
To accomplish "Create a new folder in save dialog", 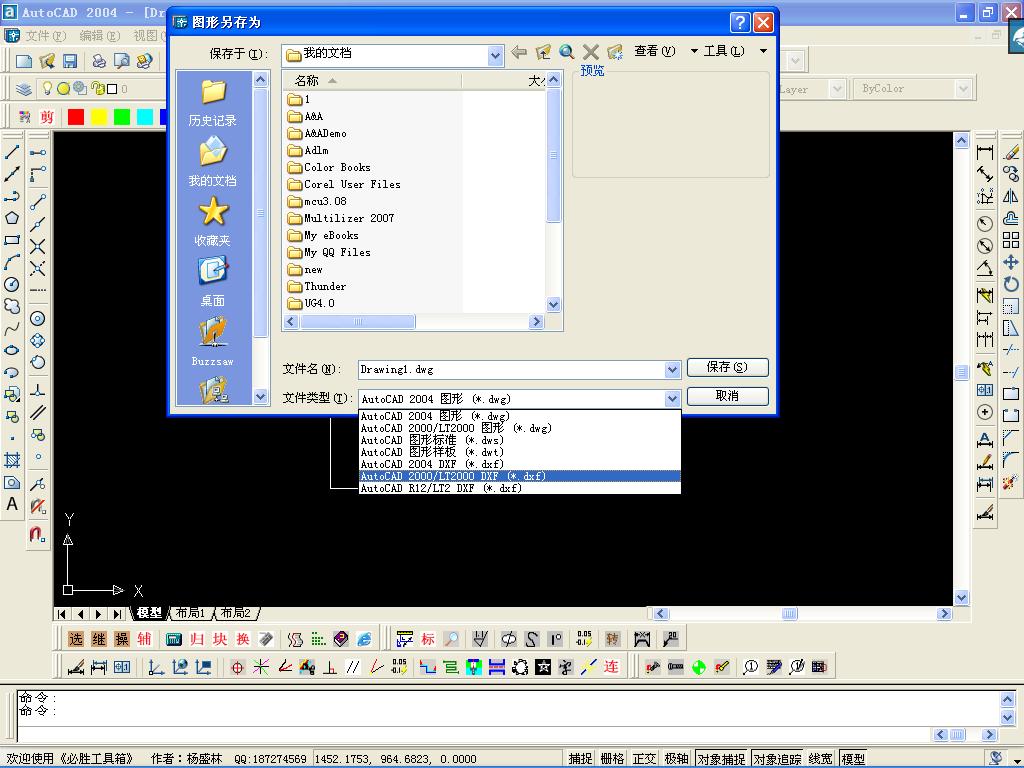I will 615,52.
